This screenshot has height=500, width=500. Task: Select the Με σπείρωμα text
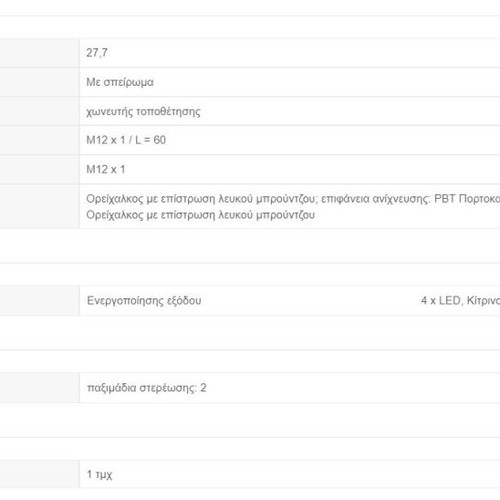pyautogui.click(x=120, y=82)
